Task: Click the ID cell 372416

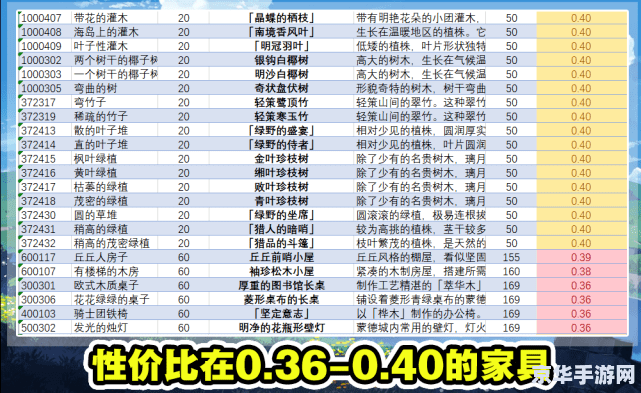Action: (38, 173)
